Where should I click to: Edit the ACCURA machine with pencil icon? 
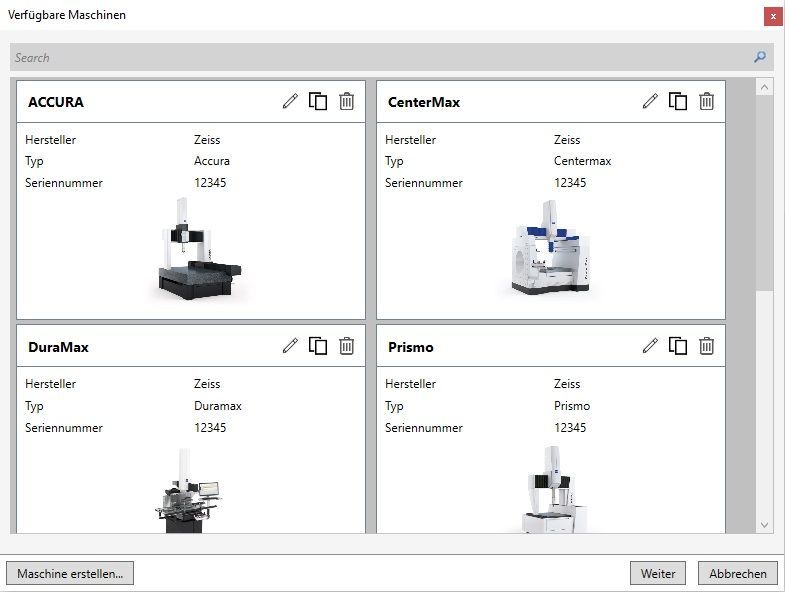pos(290,101)
